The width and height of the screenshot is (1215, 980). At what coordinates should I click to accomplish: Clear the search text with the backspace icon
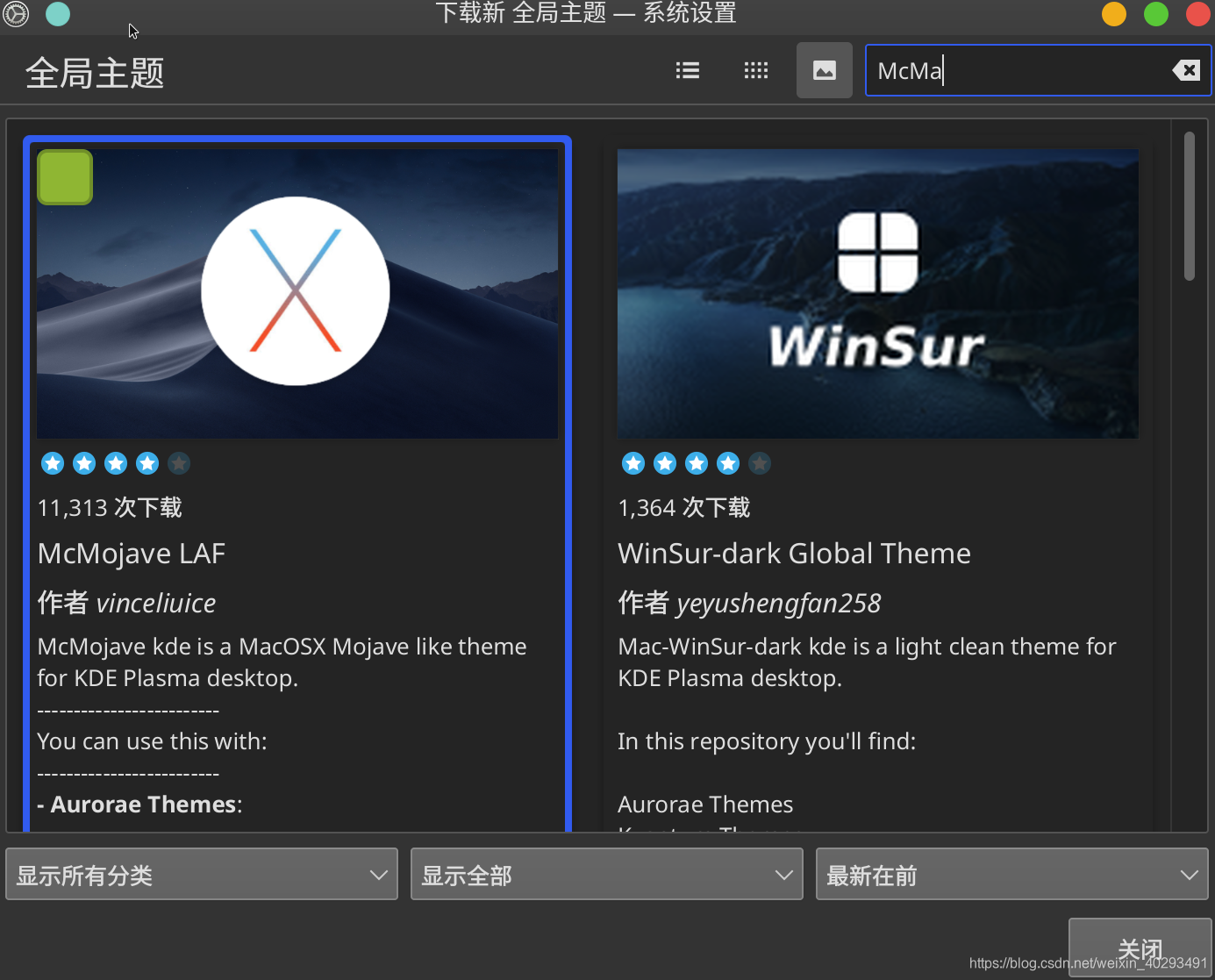pyautogui.click(x=1186, y=70)
